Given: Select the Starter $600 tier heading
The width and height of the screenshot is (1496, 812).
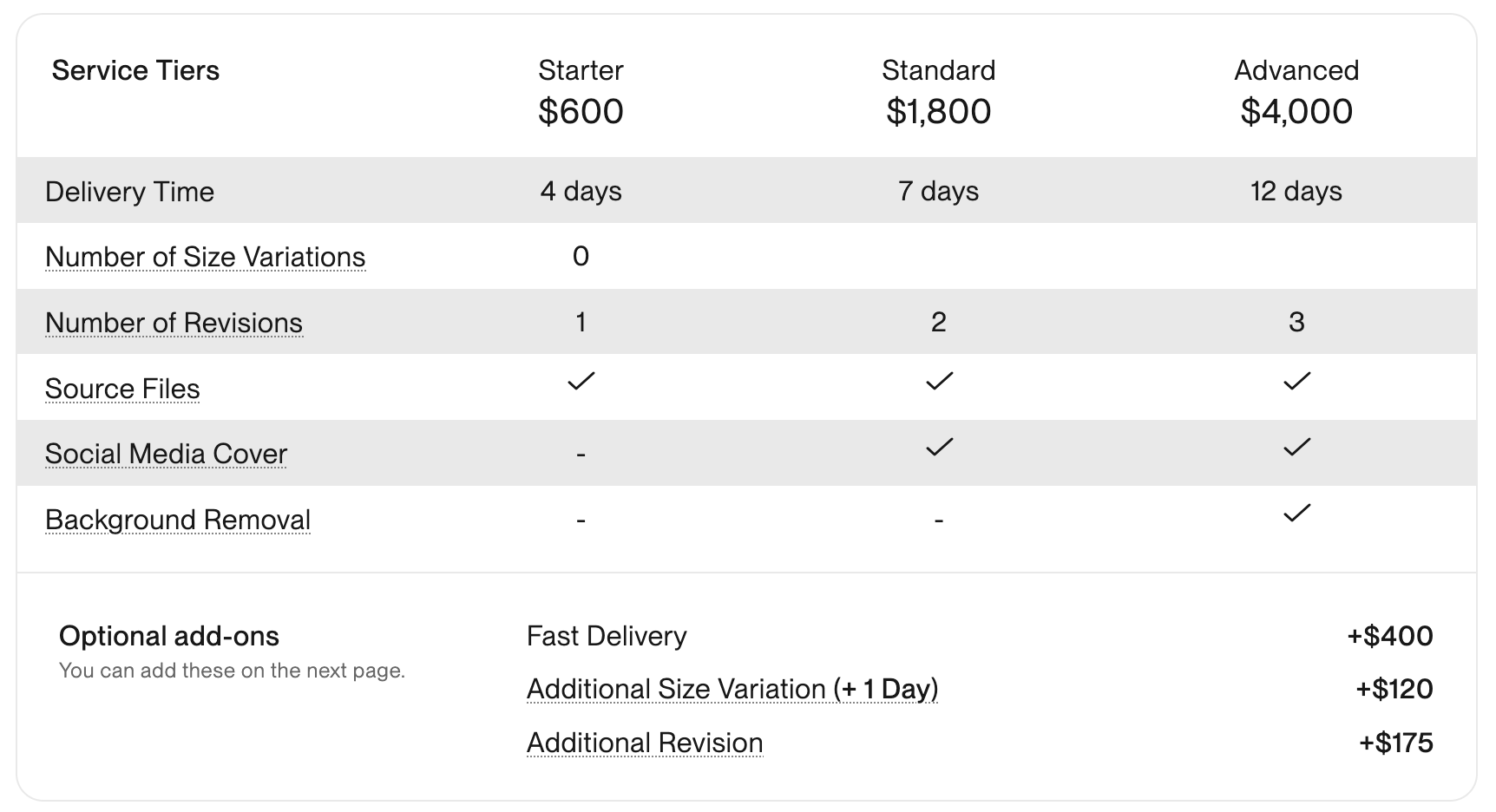Looking at the screenshot, I should pos(581,92).
